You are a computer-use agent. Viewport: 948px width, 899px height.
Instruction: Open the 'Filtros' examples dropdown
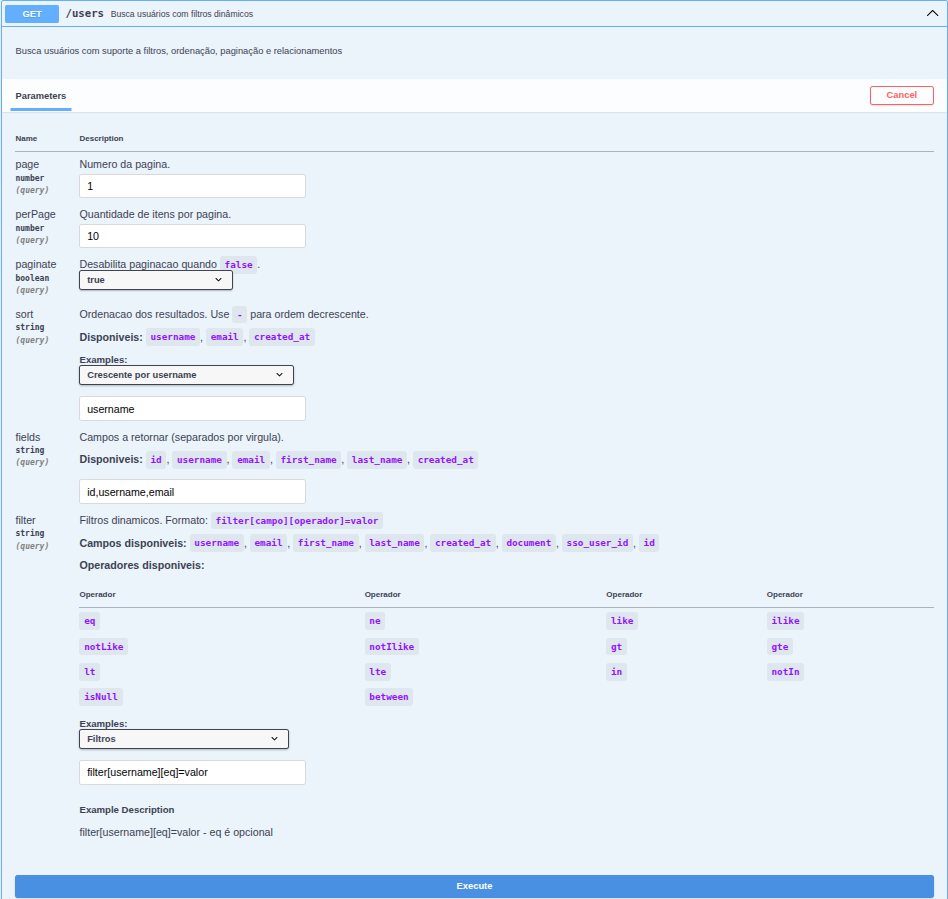(x=184, y=739)
